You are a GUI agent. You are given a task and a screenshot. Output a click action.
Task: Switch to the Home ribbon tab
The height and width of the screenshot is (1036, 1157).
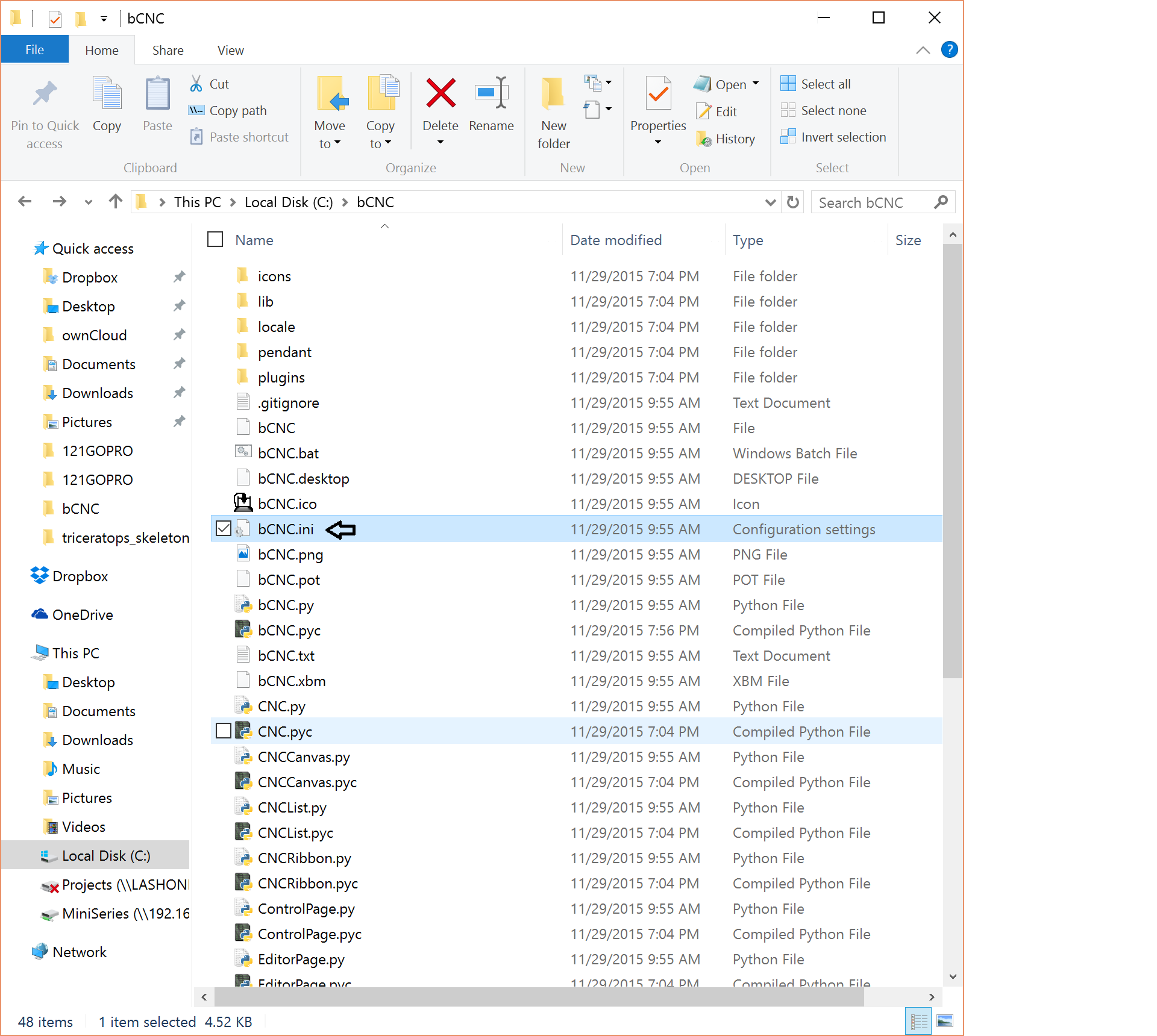tap(102, 50)
